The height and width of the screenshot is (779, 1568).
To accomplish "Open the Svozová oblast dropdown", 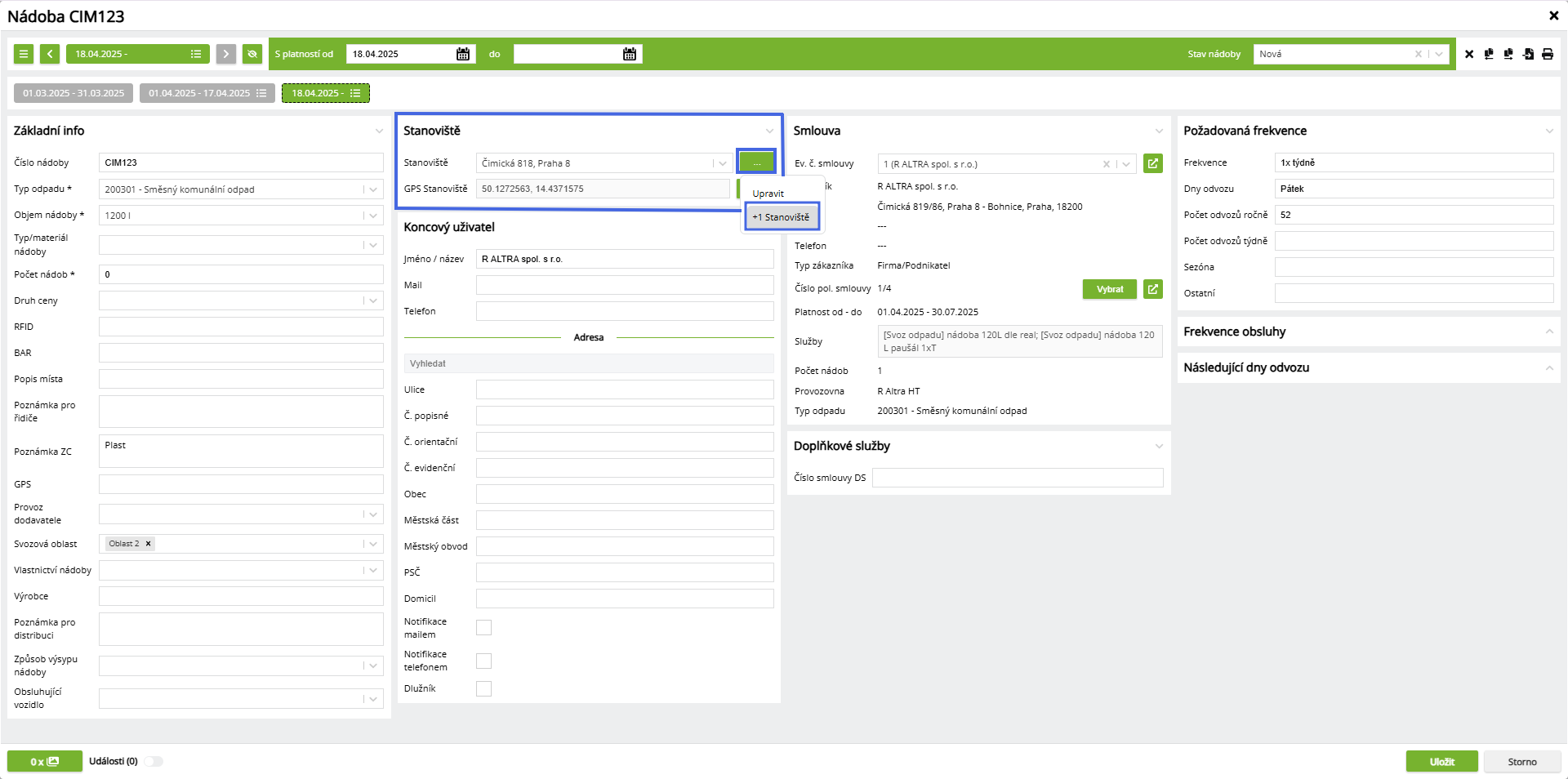I will point(373,544).
